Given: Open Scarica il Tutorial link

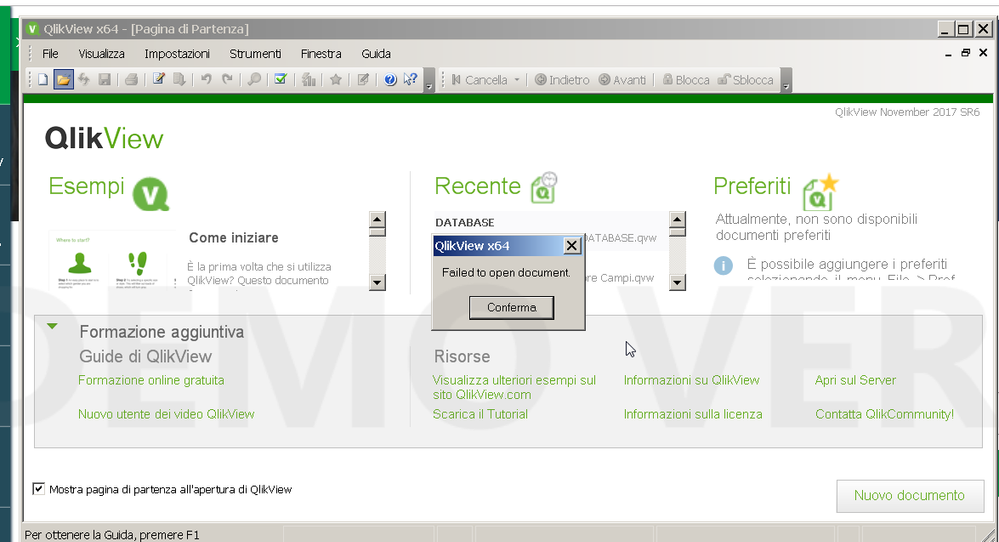Looking at the screenshot, I should [480, 414].
